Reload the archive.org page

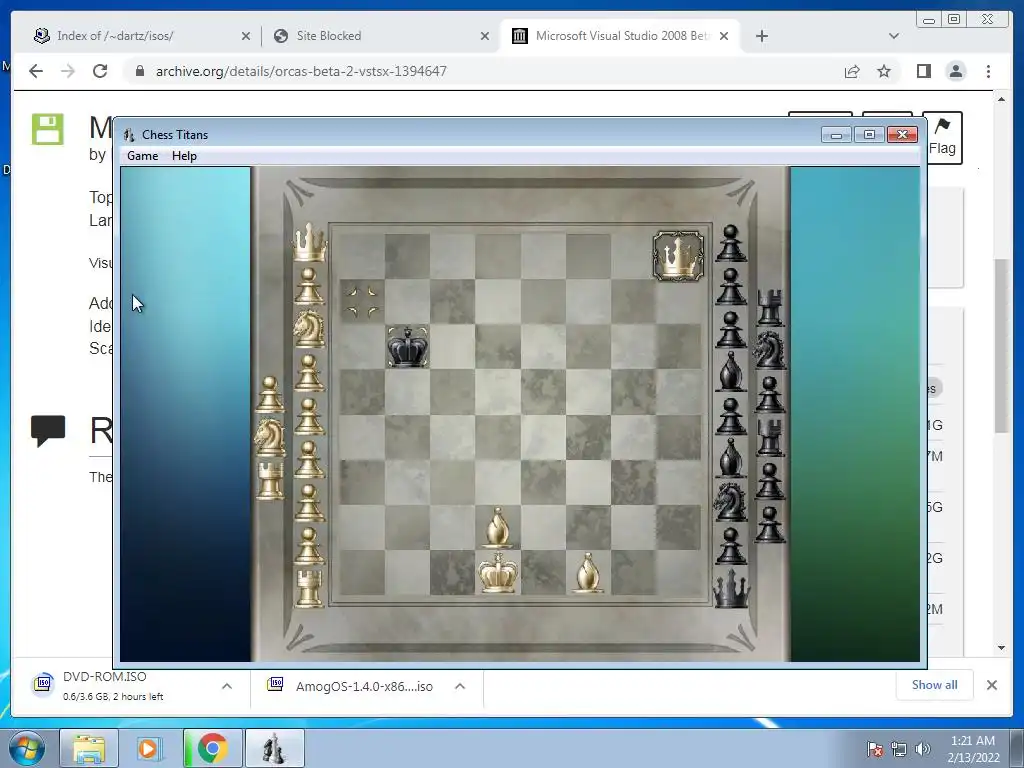click(x=100, y=71)
